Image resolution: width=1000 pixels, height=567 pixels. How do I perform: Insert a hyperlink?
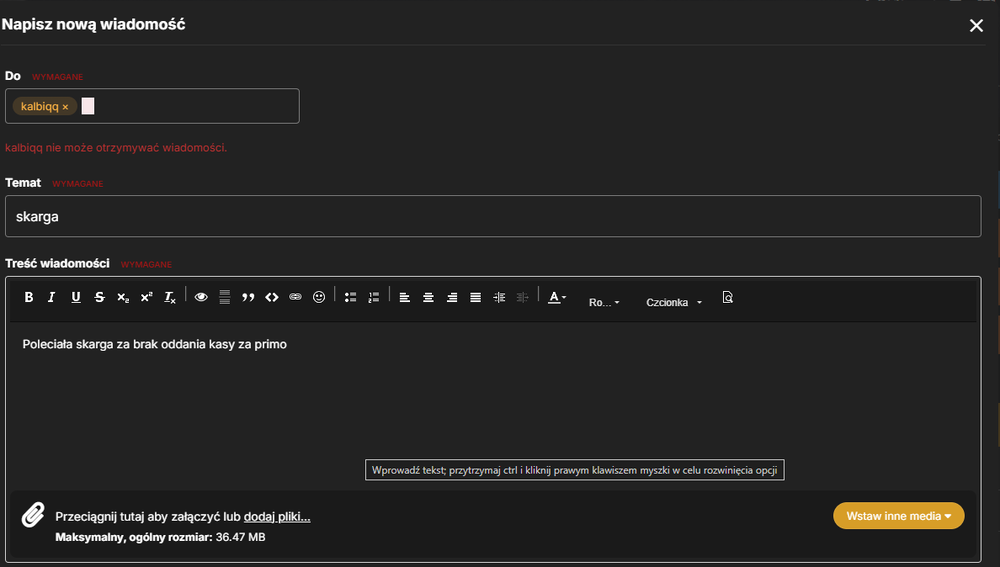click(x=295, y=297)
